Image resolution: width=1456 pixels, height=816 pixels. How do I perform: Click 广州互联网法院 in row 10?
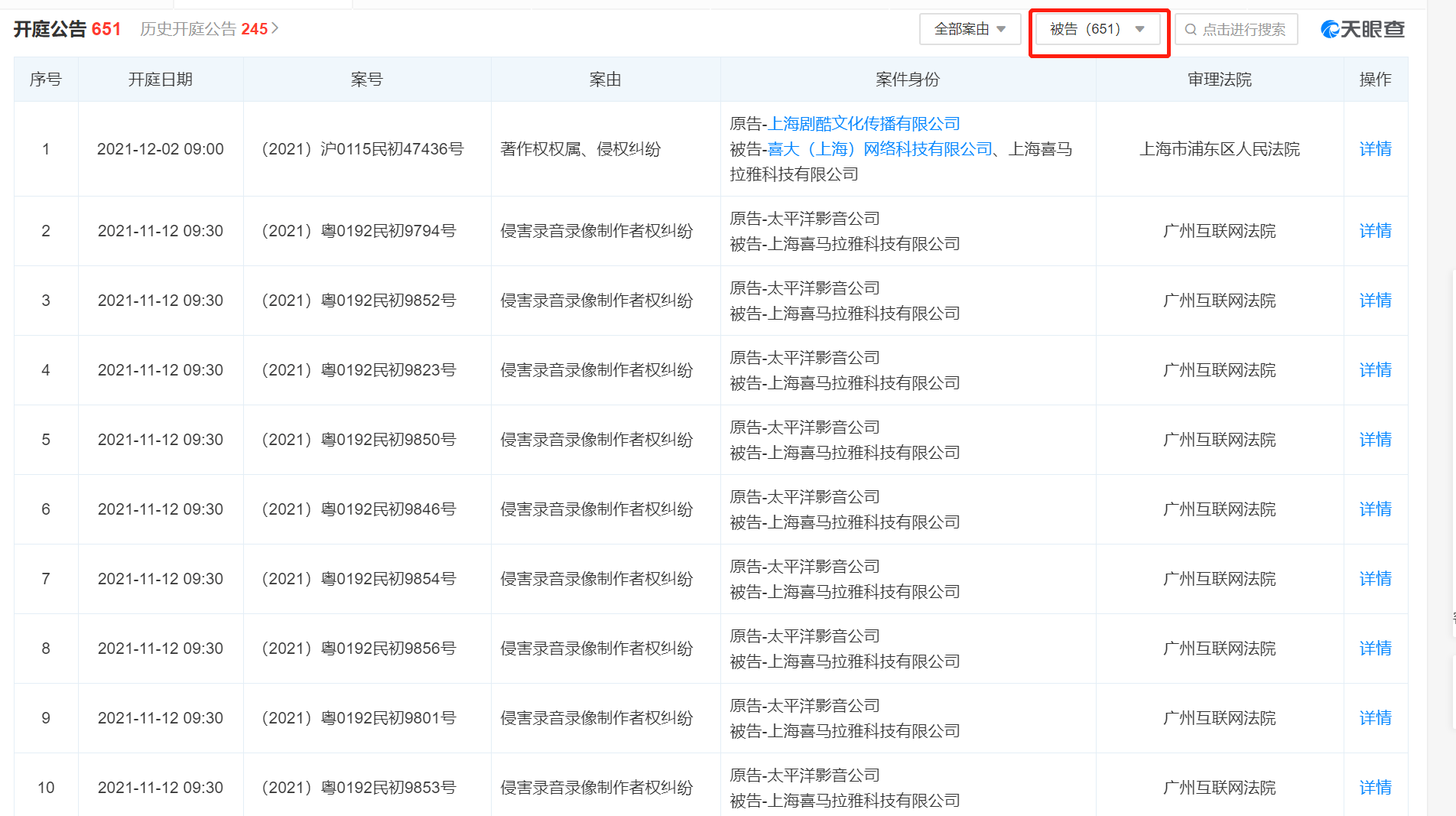point(1220,788)
